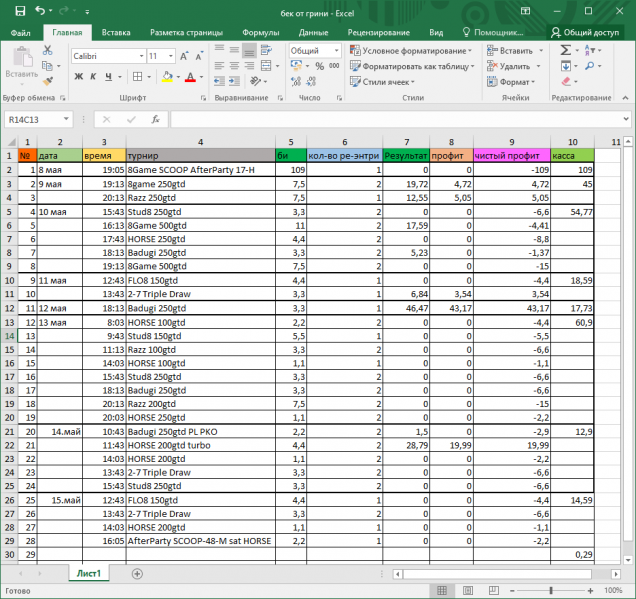The width and height of the screenshot is (636, 599).
Task: Toggle bold Ж formatting
Action: coord(79,77)
